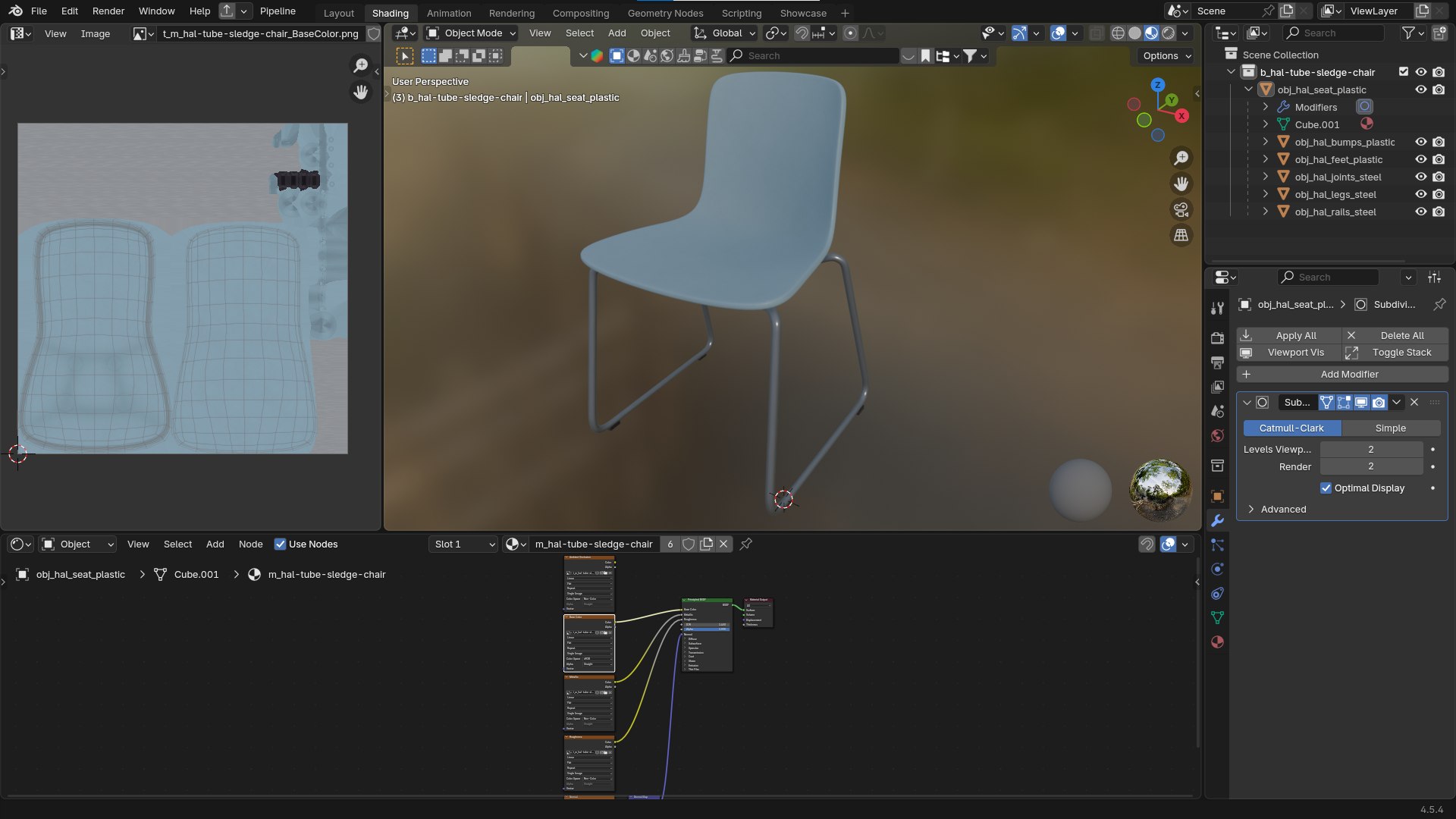The height and width of the screenshot is (819, 1456).
Task: Uncheck the Use Nodes checkbox
Action: pos(280,544)
